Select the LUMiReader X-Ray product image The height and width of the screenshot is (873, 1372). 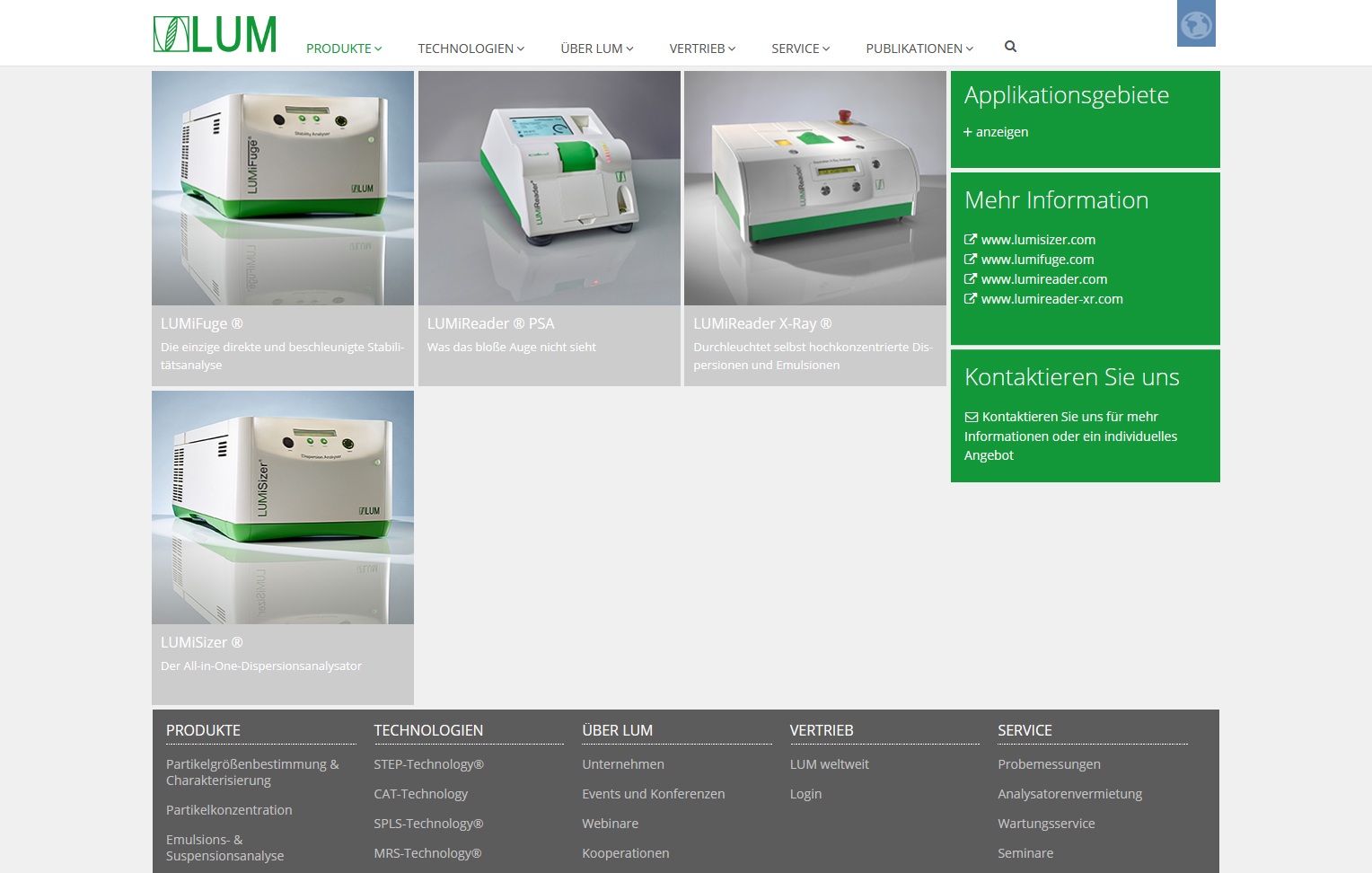[x=814, y=189]
